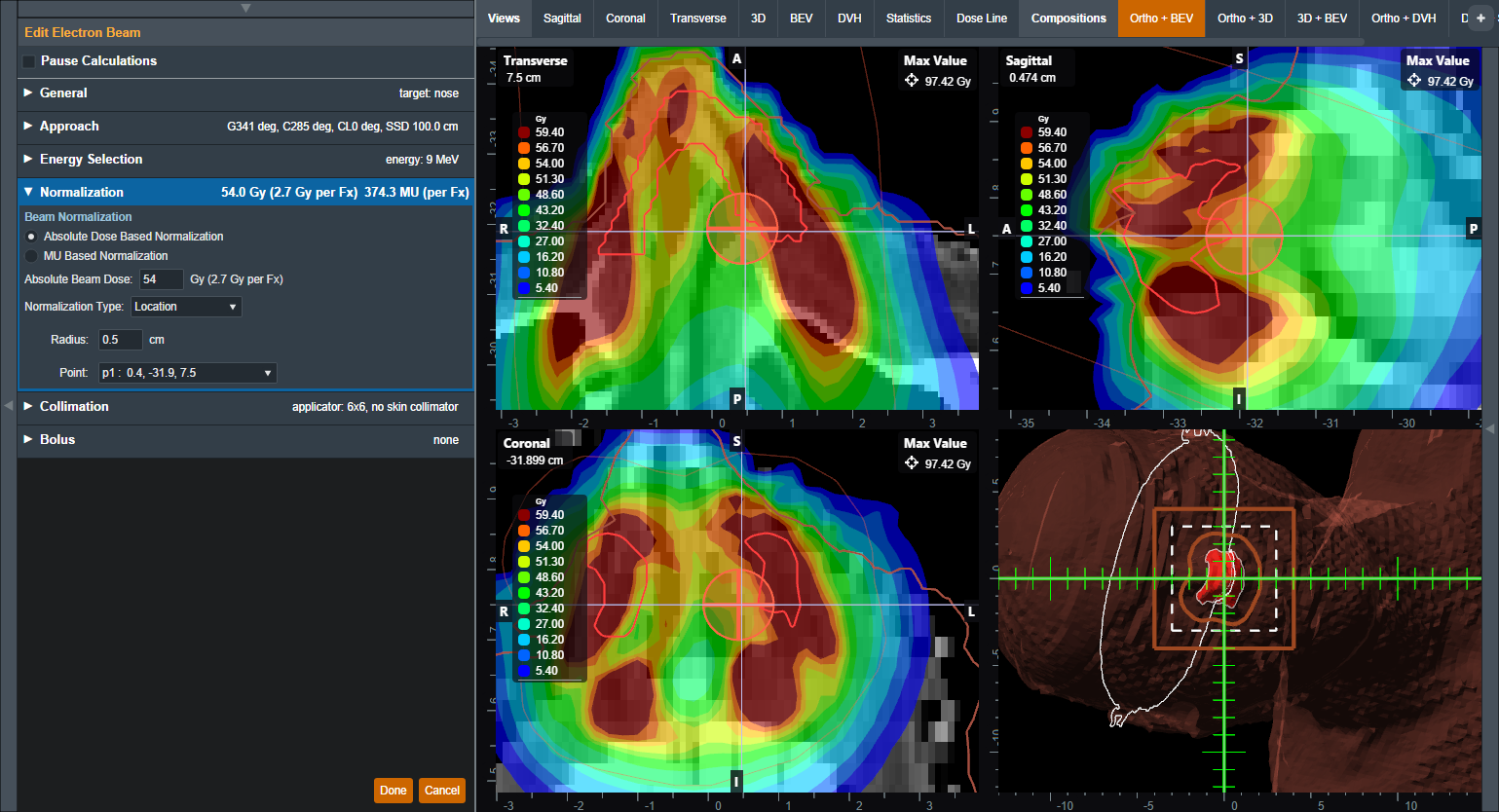Enable the Pause Calculations checkbox
Screen dimensions: 1499x812
point(29,61)
